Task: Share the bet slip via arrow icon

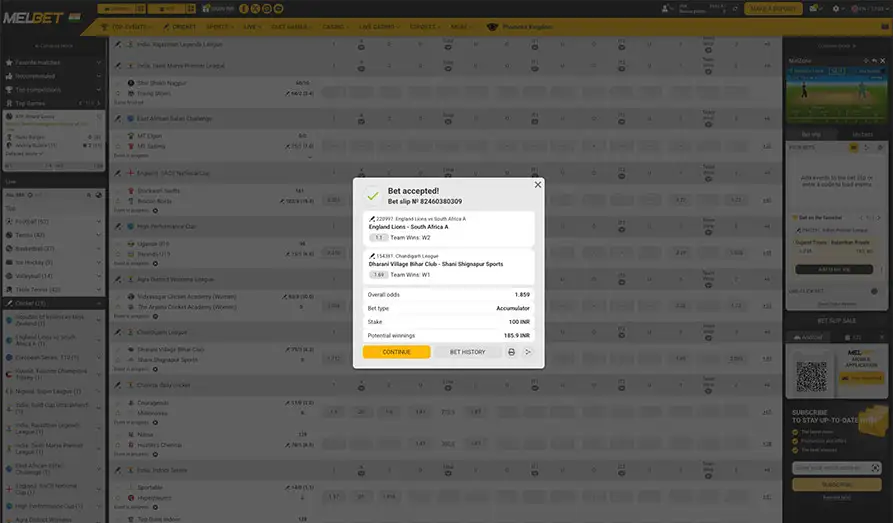Action: point(528,352)
